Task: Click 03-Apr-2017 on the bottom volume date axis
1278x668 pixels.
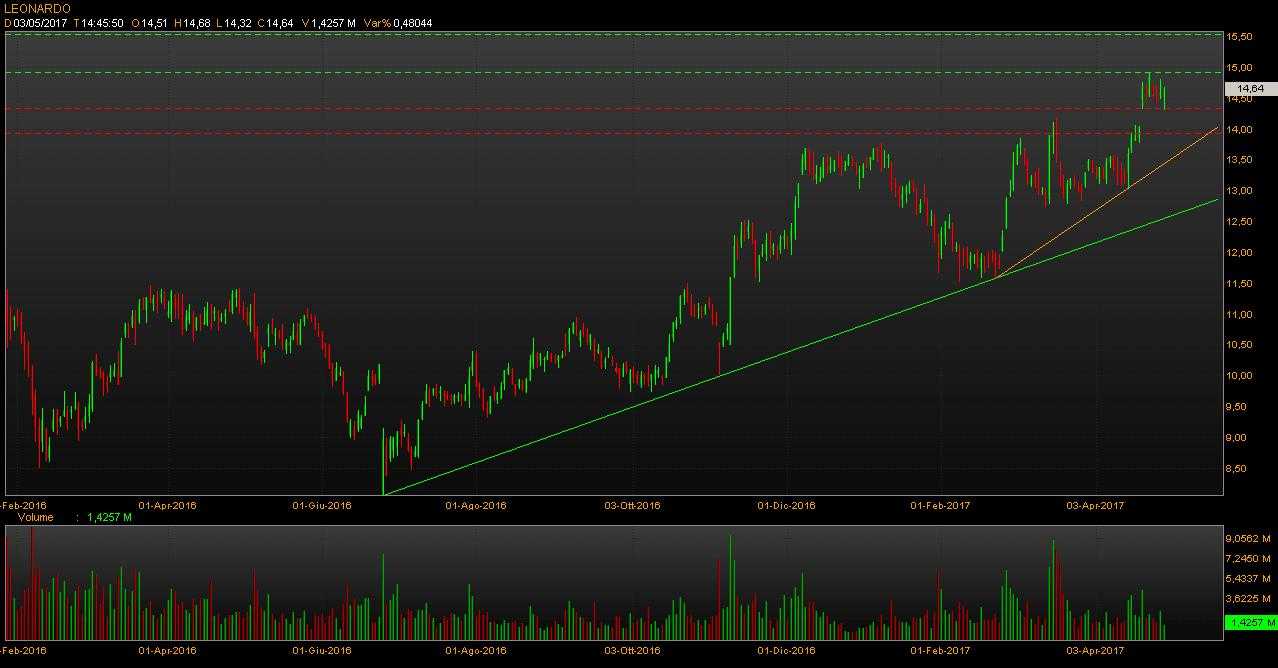Action: [1096, 650]
